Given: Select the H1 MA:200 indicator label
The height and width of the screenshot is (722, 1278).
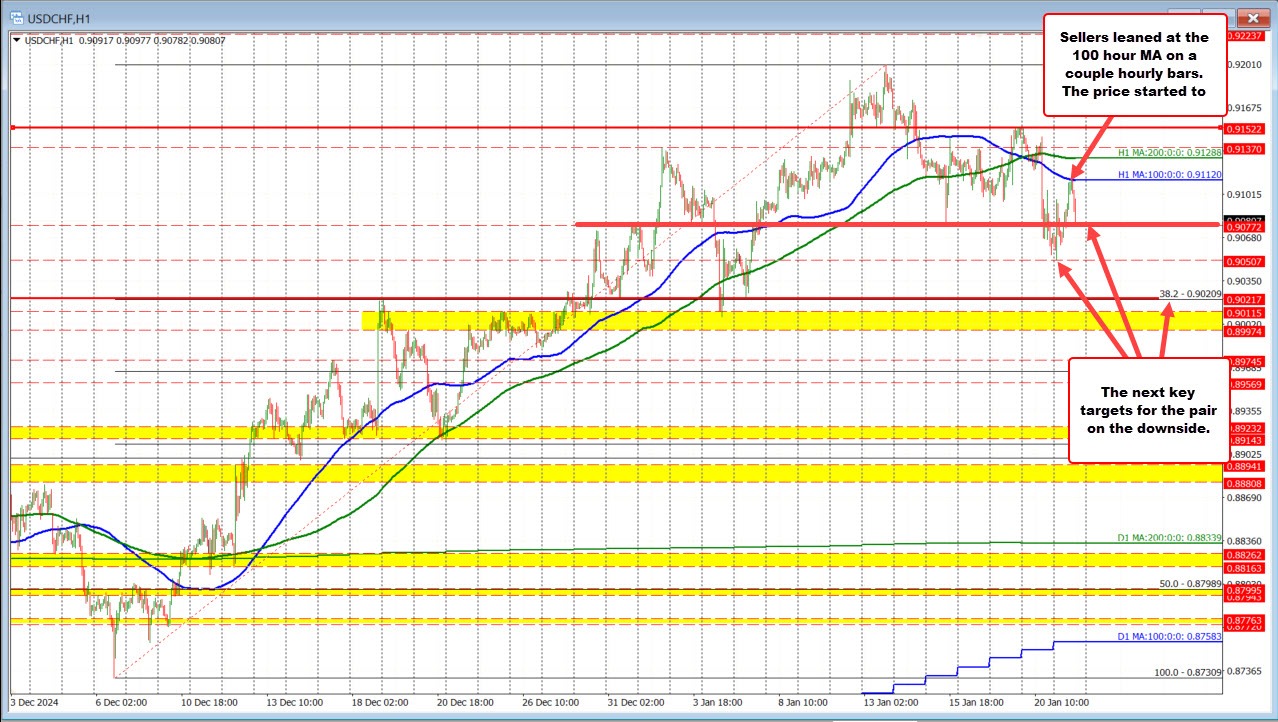Looking at the screenshot, I should [x=1168, y=151].
